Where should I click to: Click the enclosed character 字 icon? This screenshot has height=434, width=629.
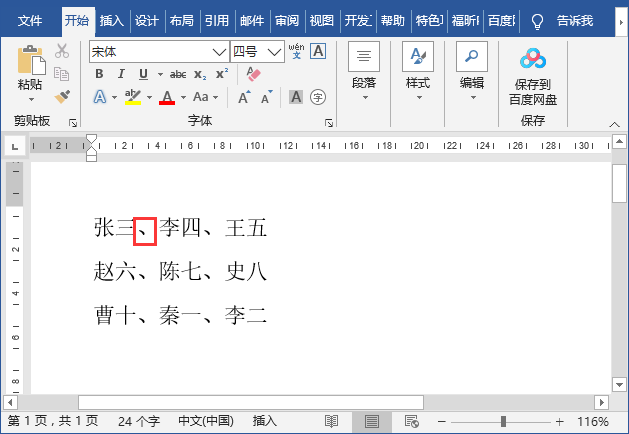point(318,97)
